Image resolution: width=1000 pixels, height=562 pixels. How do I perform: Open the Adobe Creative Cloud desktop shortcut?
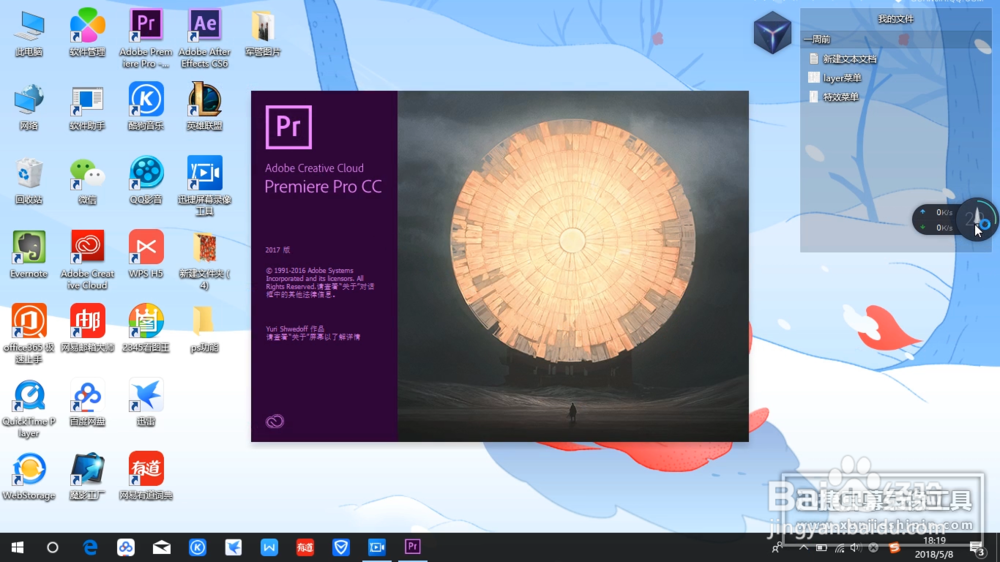(x=87, y=260)
